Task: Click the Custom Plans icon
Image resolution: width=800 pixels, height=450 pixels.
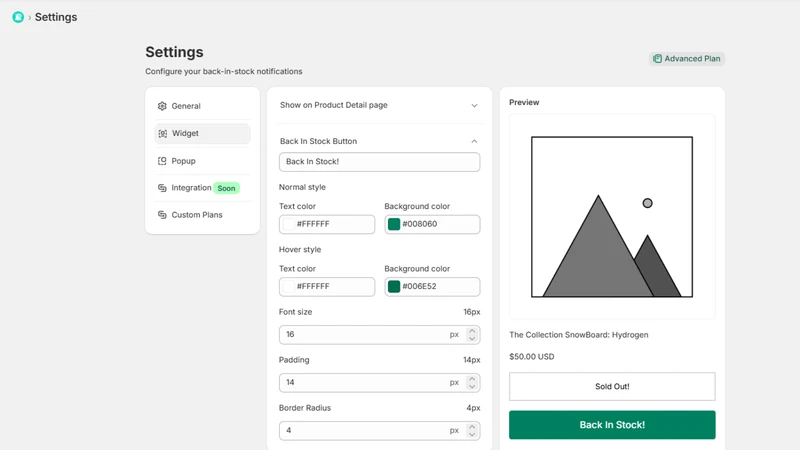Action: 162,215
